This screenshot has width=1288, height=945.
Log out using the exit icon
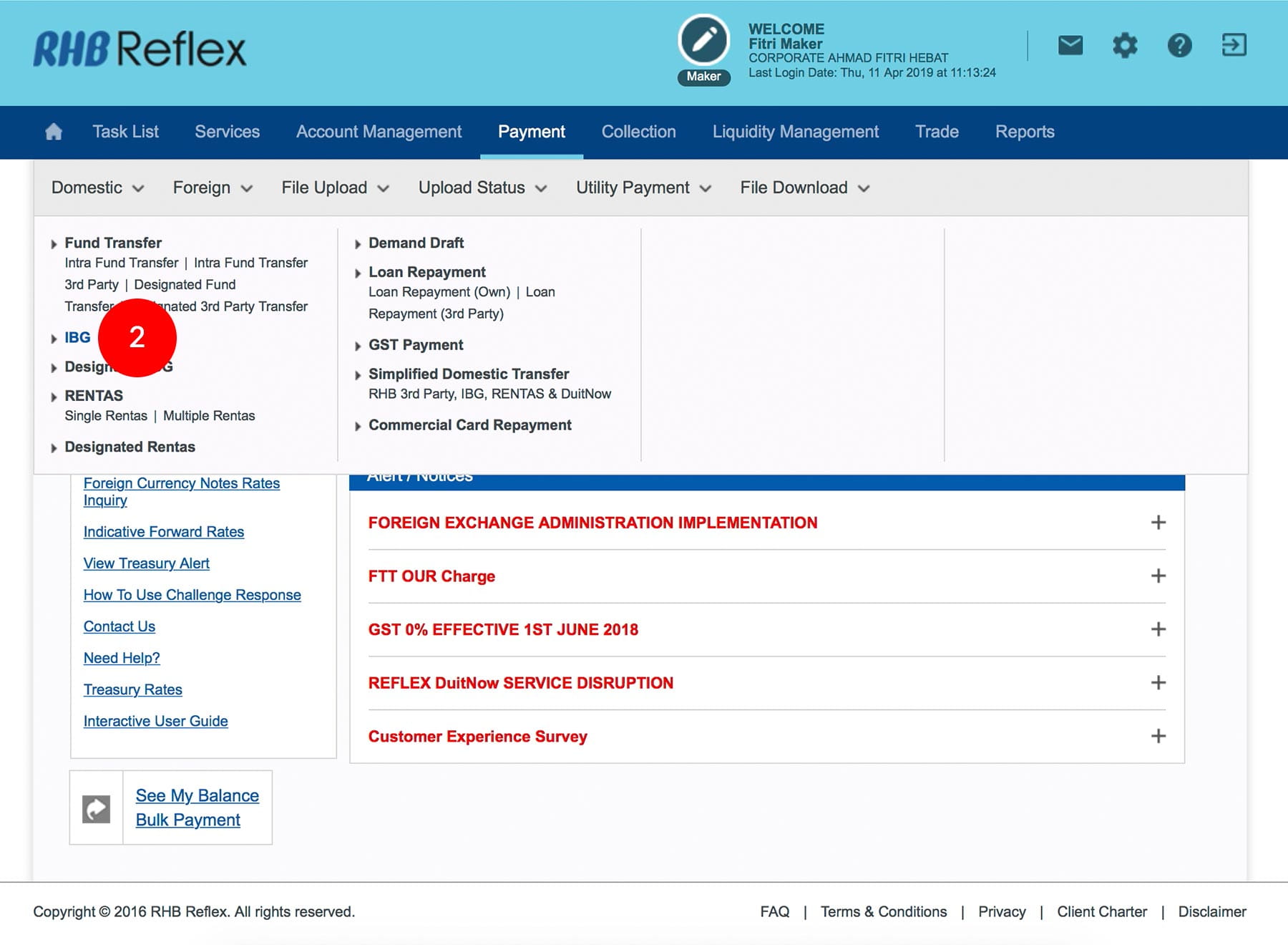tap(1234, 45)
